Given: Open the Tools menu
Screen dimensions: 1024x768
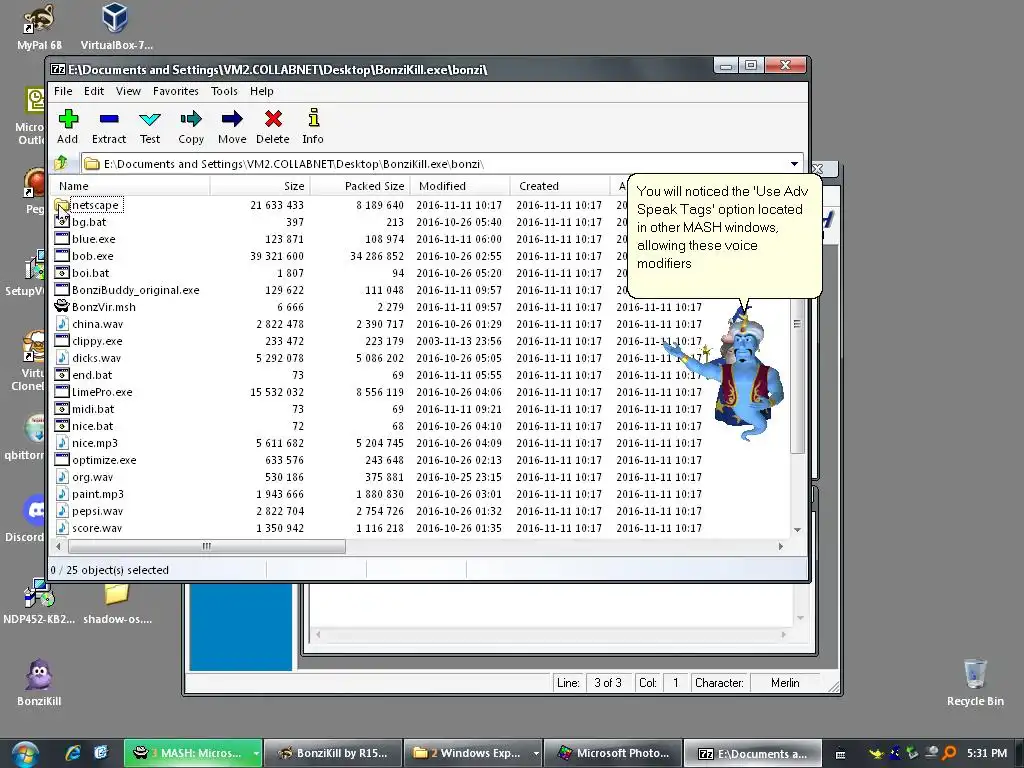Looking at the screenshot, I should click(x=224, y=91).
